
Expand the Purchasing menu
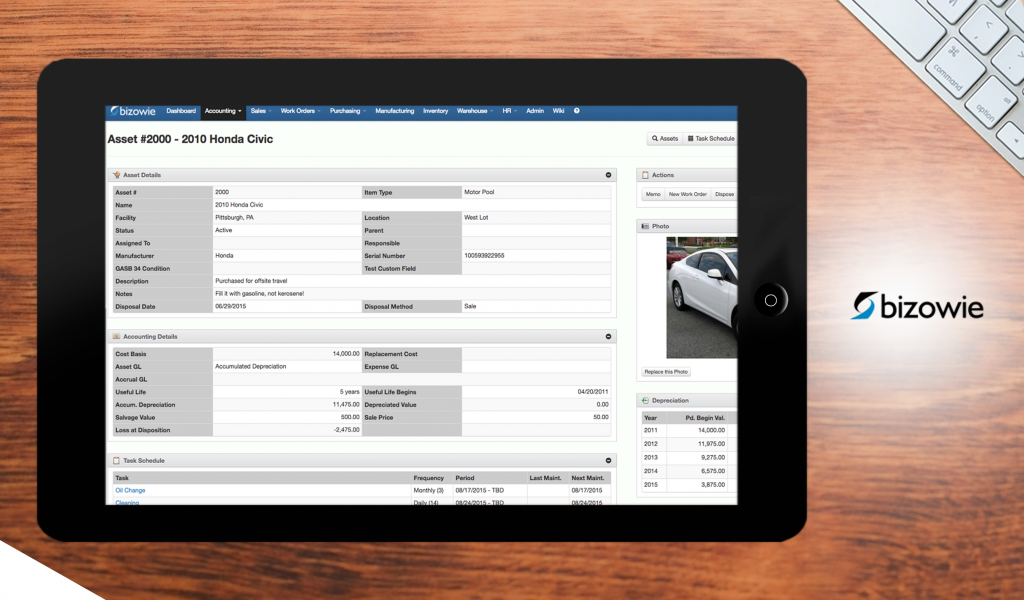click(348, 111)
